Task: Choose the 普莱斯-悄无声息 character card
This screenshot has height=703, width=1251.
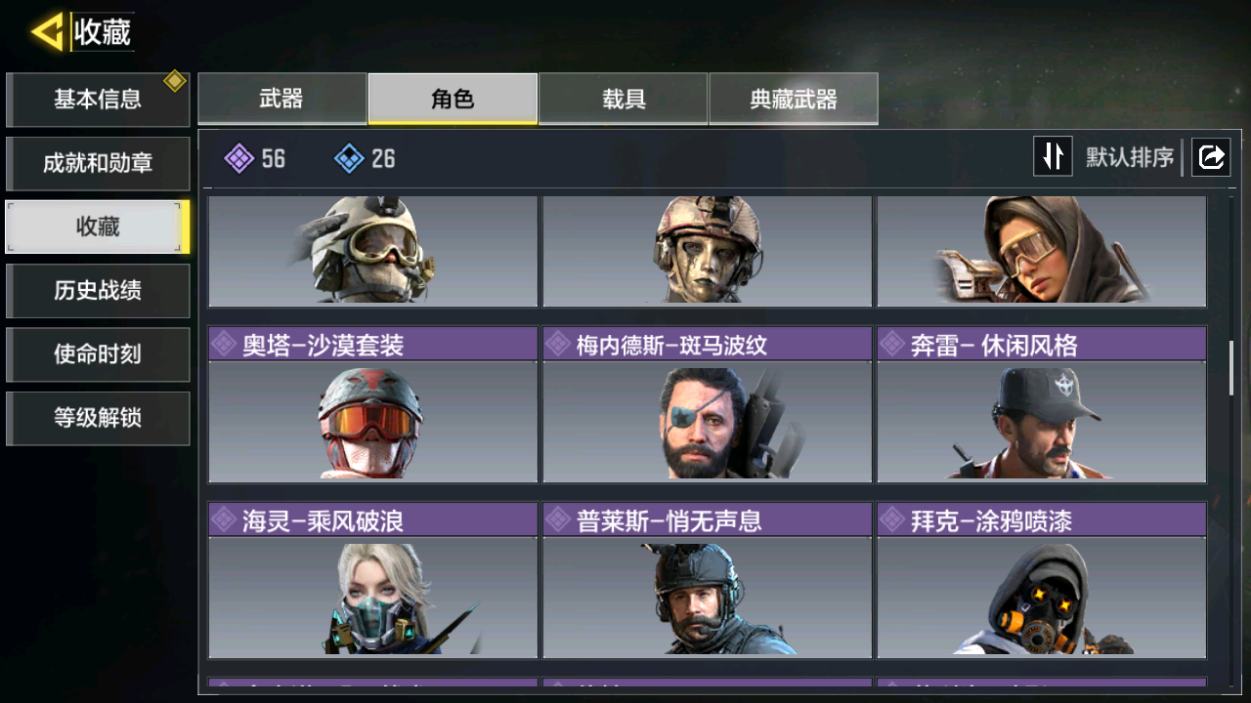Action: [707, 580]
